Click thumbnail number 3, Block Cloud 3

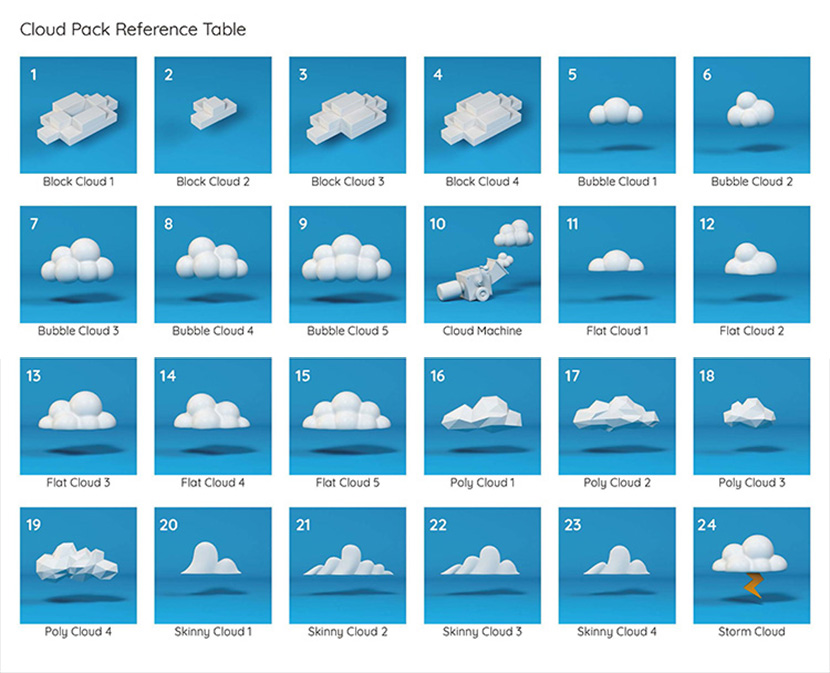tap(348, 115)
